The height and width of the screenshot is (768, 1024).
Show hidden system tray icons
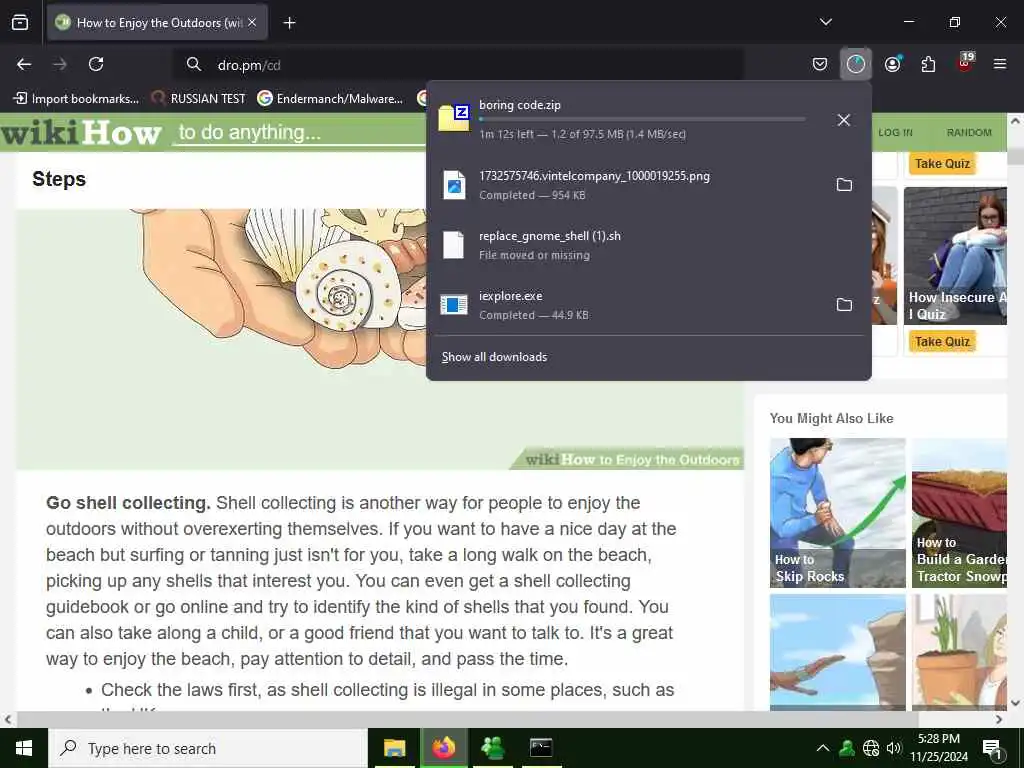click(x=823, y=748)
